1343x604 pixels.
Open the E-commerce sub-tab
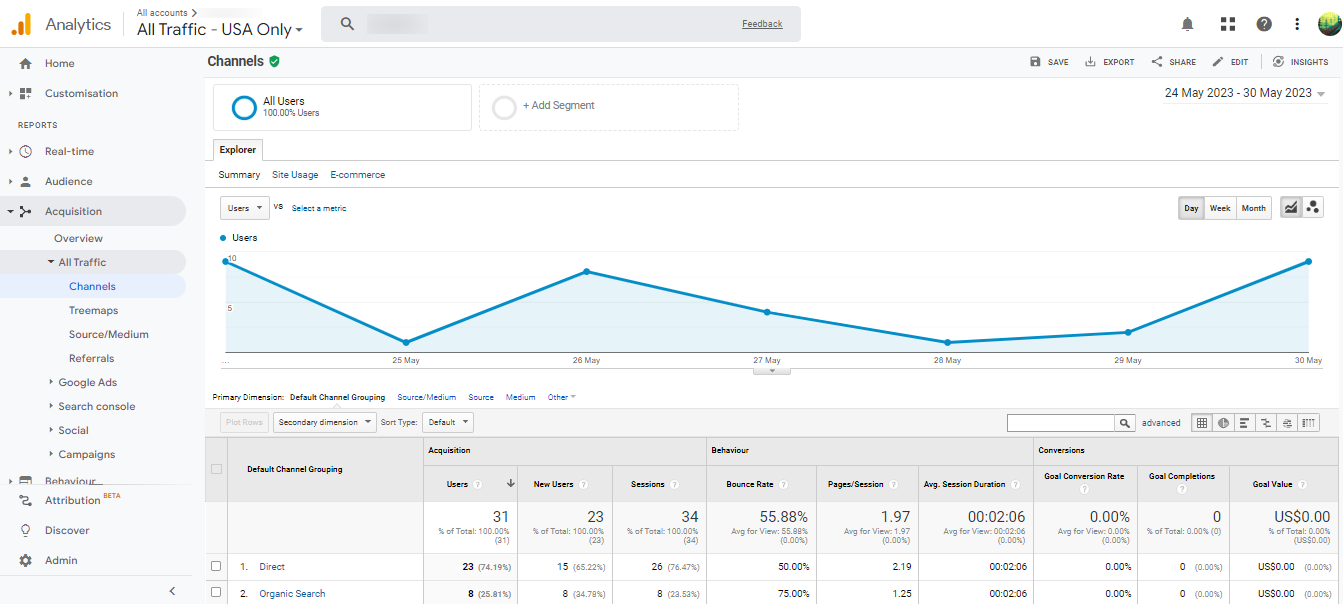pos(358,175)
